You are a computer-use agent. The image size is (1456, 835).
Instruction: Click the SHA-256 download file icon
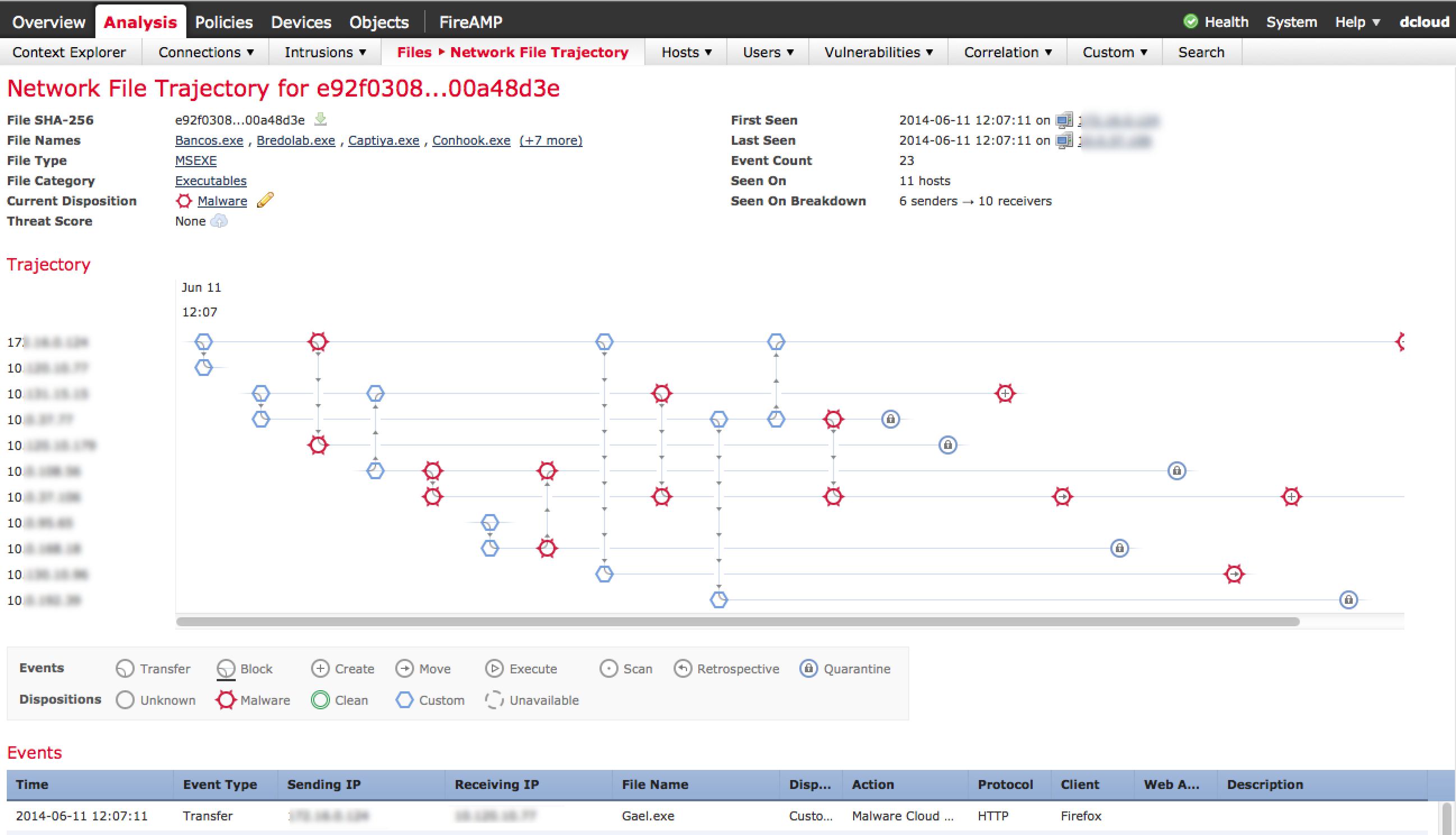click(x=320, y=120)
